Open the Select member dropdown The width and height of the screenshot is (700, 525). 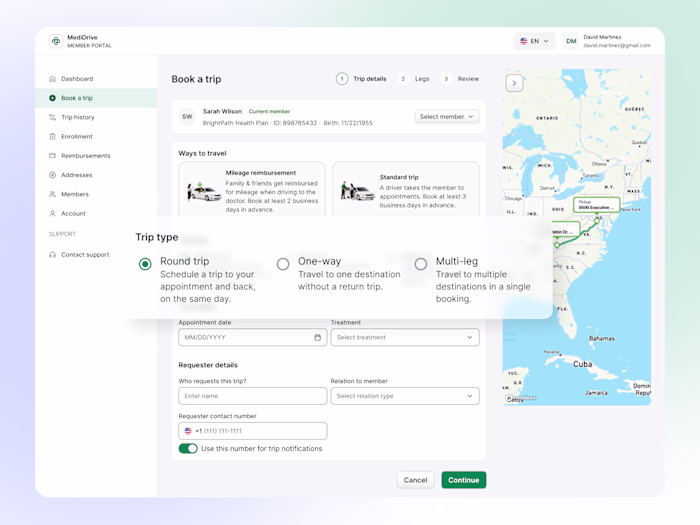point(447,117)
